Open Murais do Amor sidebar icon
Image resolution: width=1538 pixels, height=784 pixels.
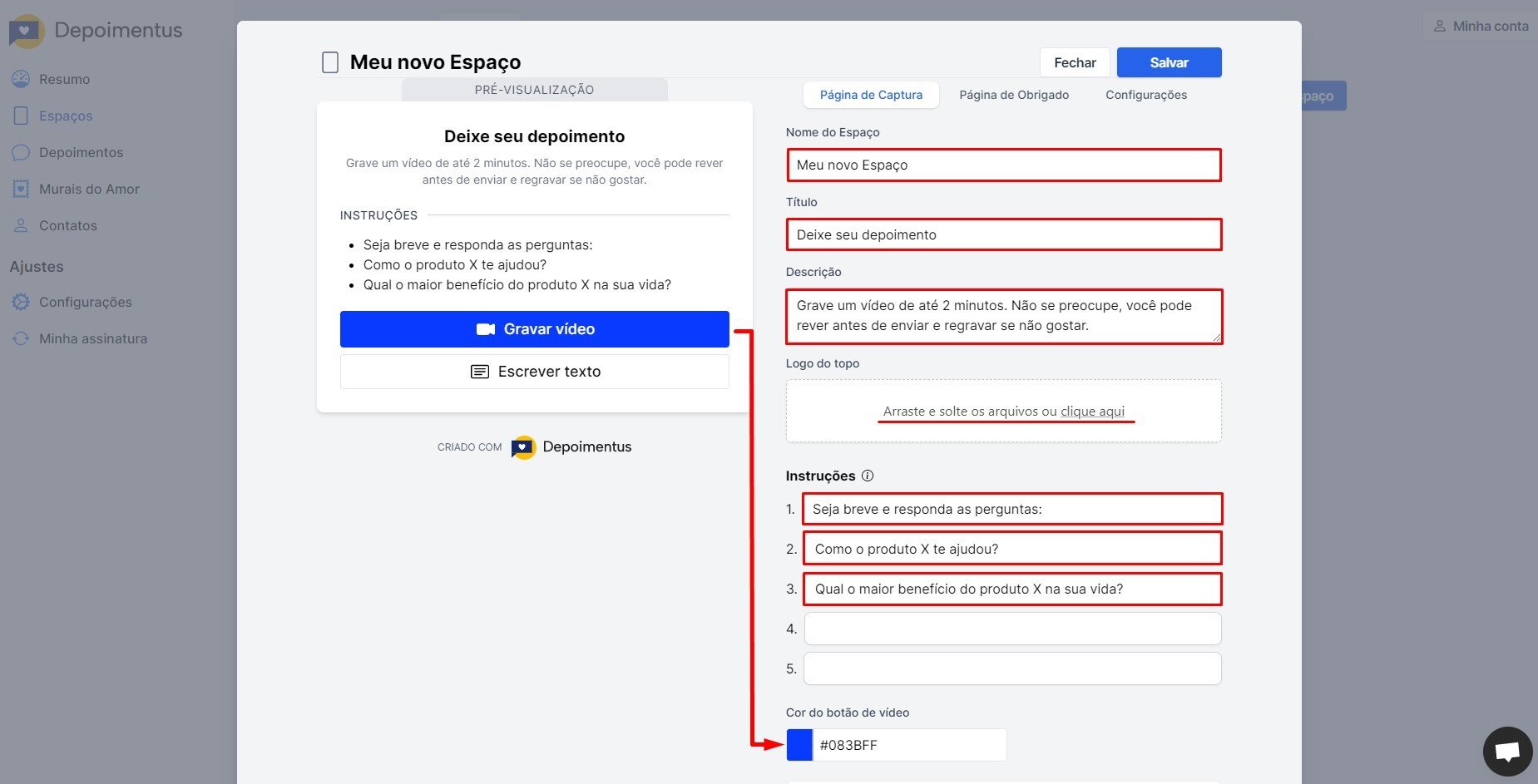pos(21,189)
